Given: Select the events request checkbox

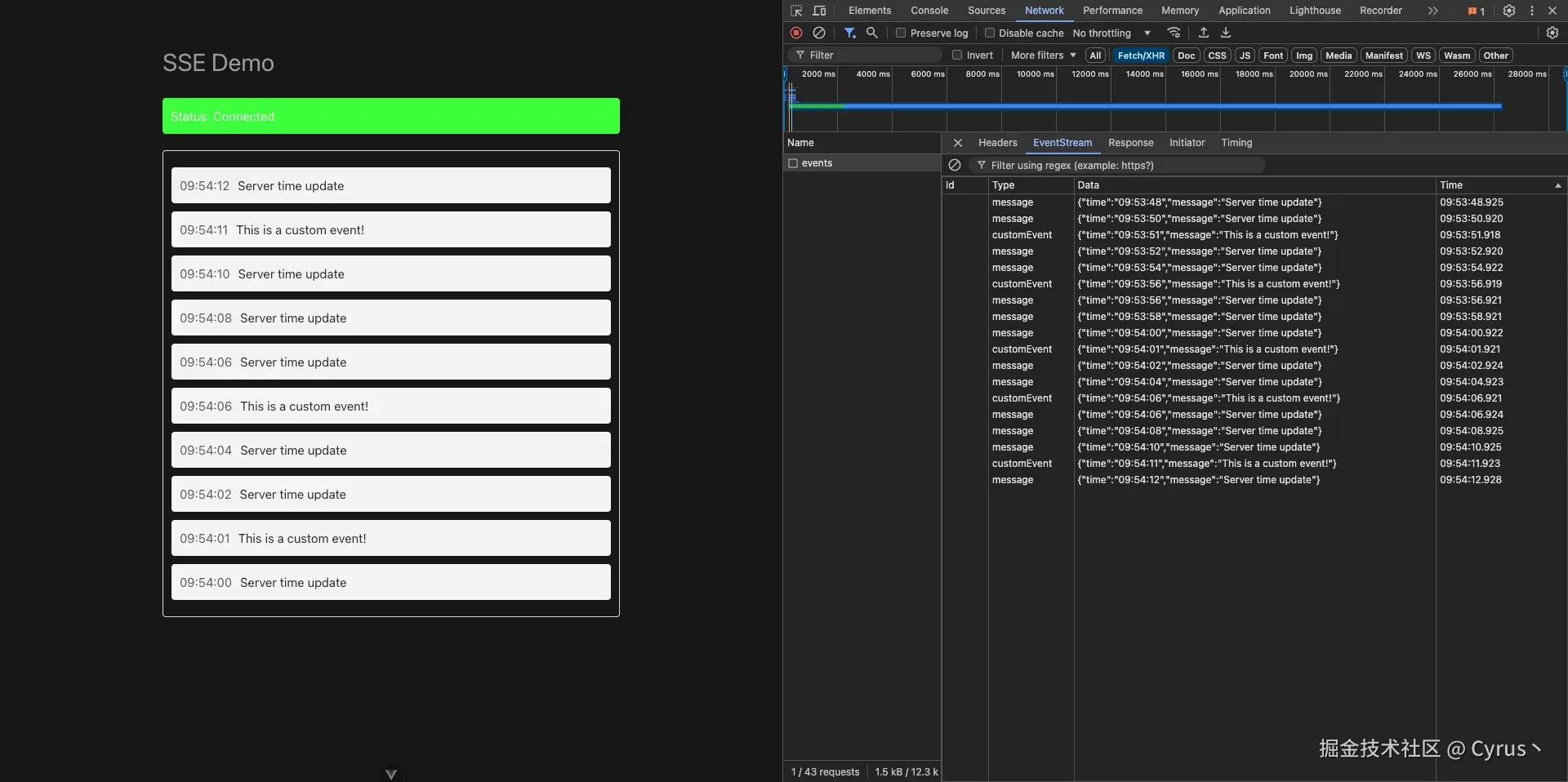Looking at the screenshot, I should point(792,163).
